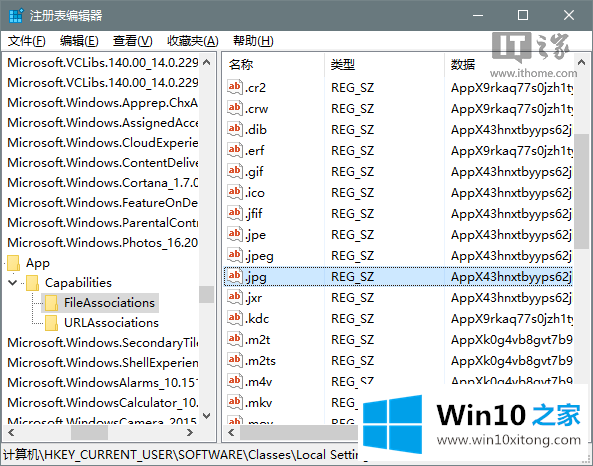This screenshot has width=593, height=466.
Task: Click the FileAssociations folder icon
Action: tap(51, 303)
